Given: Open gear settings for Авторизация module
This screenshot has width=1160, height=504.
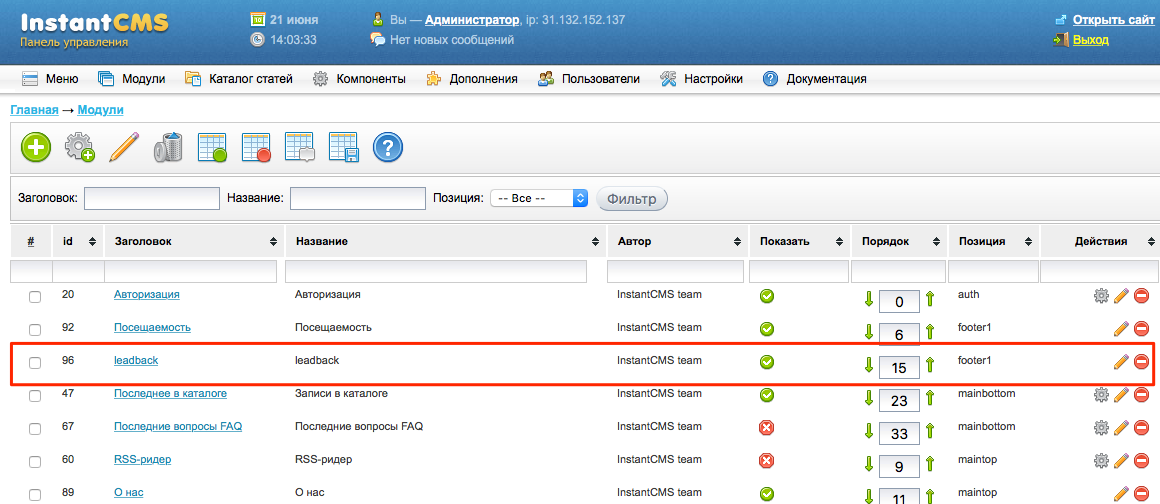Looking at the screenshot, I should coord(1101,295).
